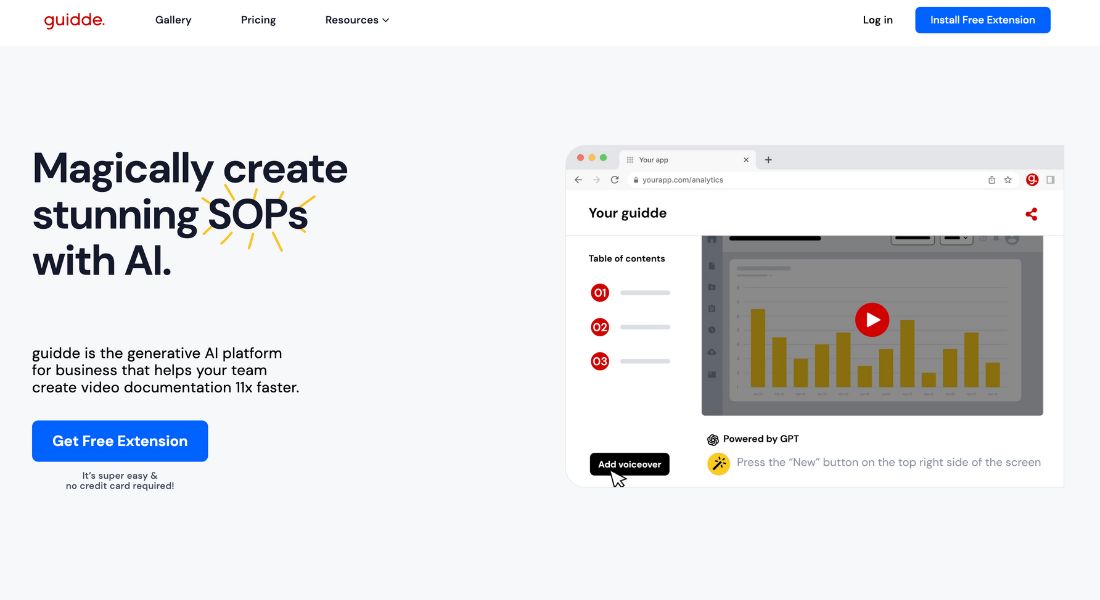Select step 01 in table of contents
Viewport: 1100px width, 600px height.
click(600, 293)
